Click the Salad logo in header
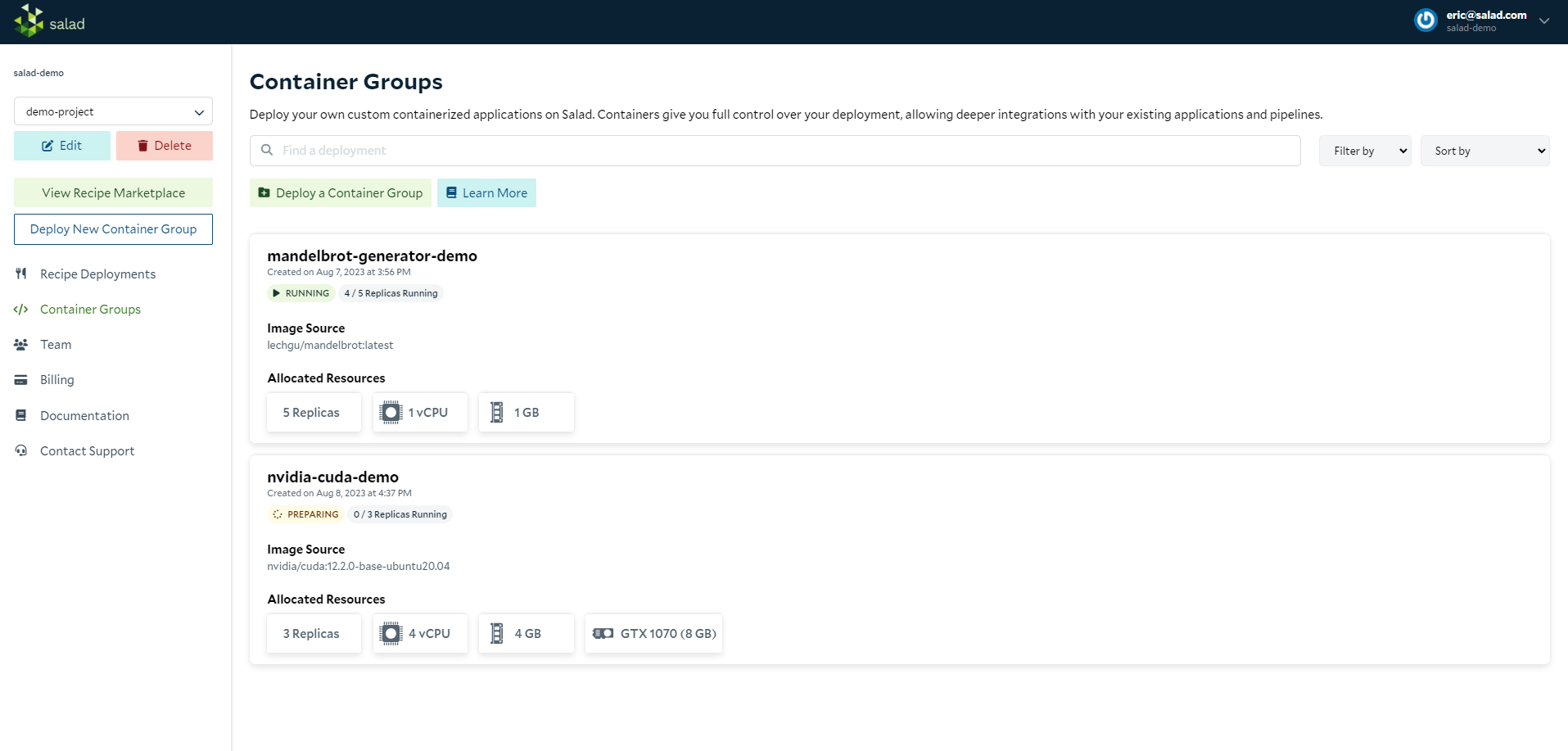Screen dimensions: 1568x751 pos(49,21)
